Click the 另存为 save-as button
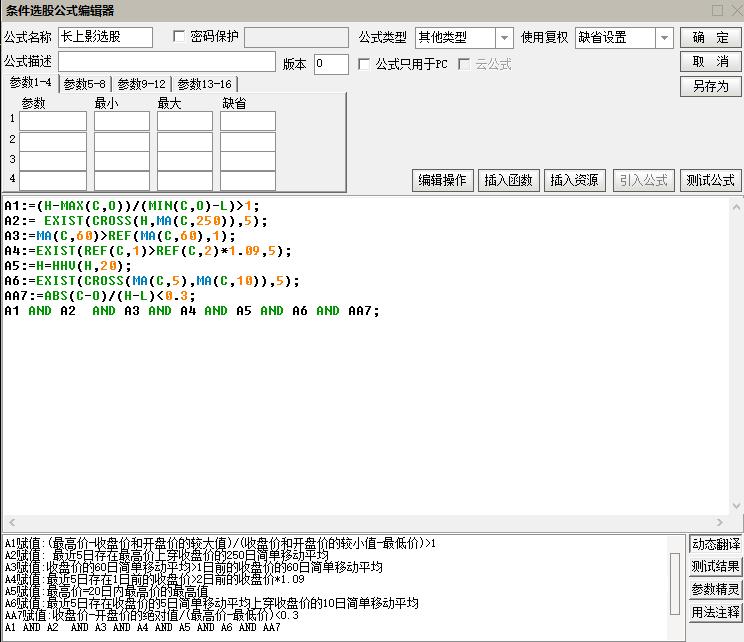744x642 pixels. click(x=710, y=86)
